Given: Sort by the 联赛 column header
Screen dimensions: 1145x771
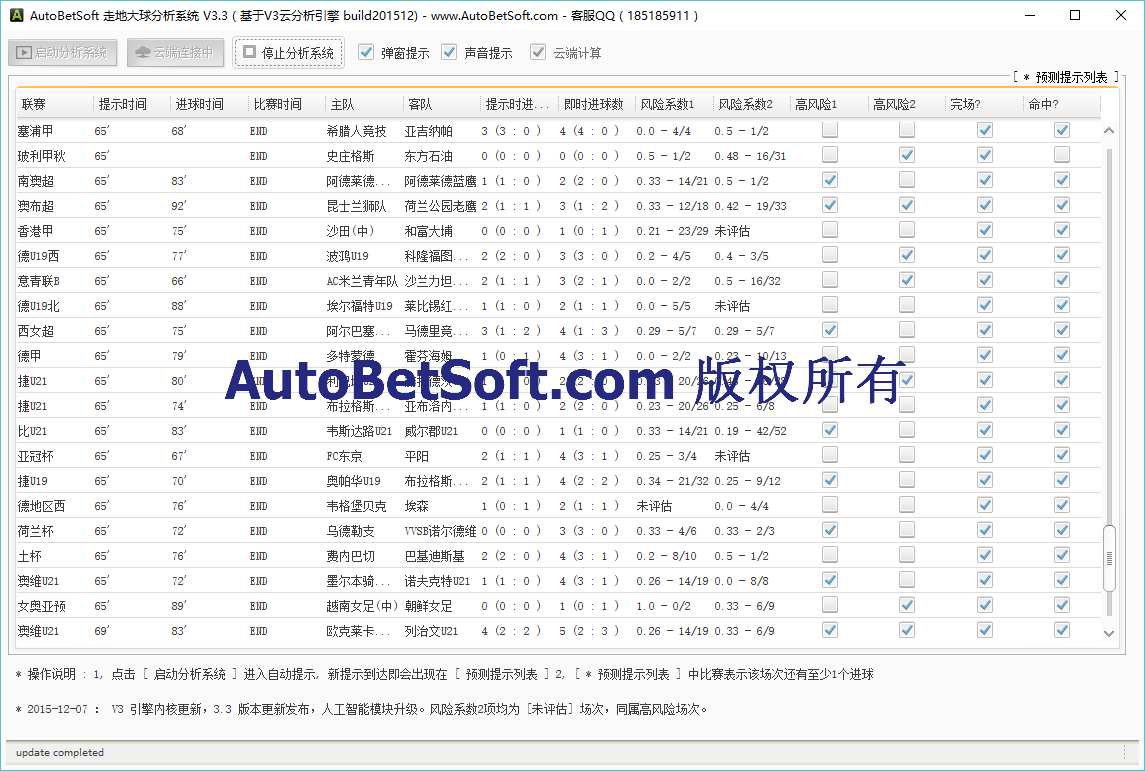Looking at the screenshot, I should 54,104.
